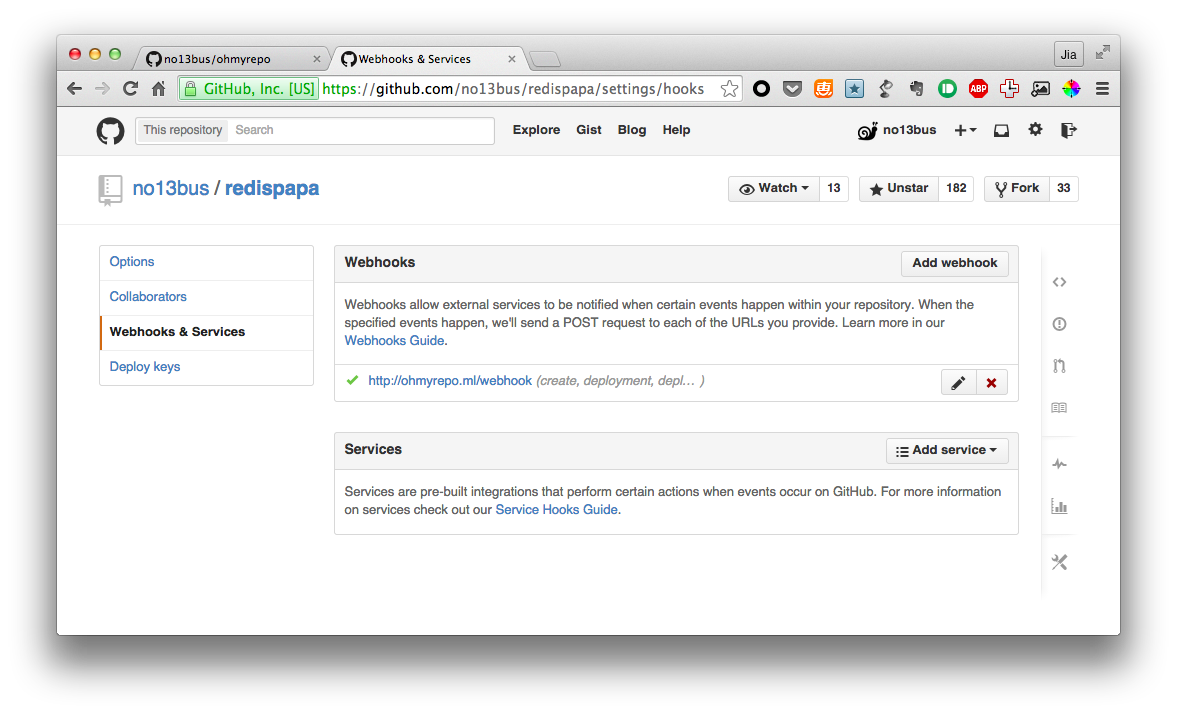The height and width of the screenshot is (714, 1177).
Task: Click the Unstar button
Action: point(899,188)
